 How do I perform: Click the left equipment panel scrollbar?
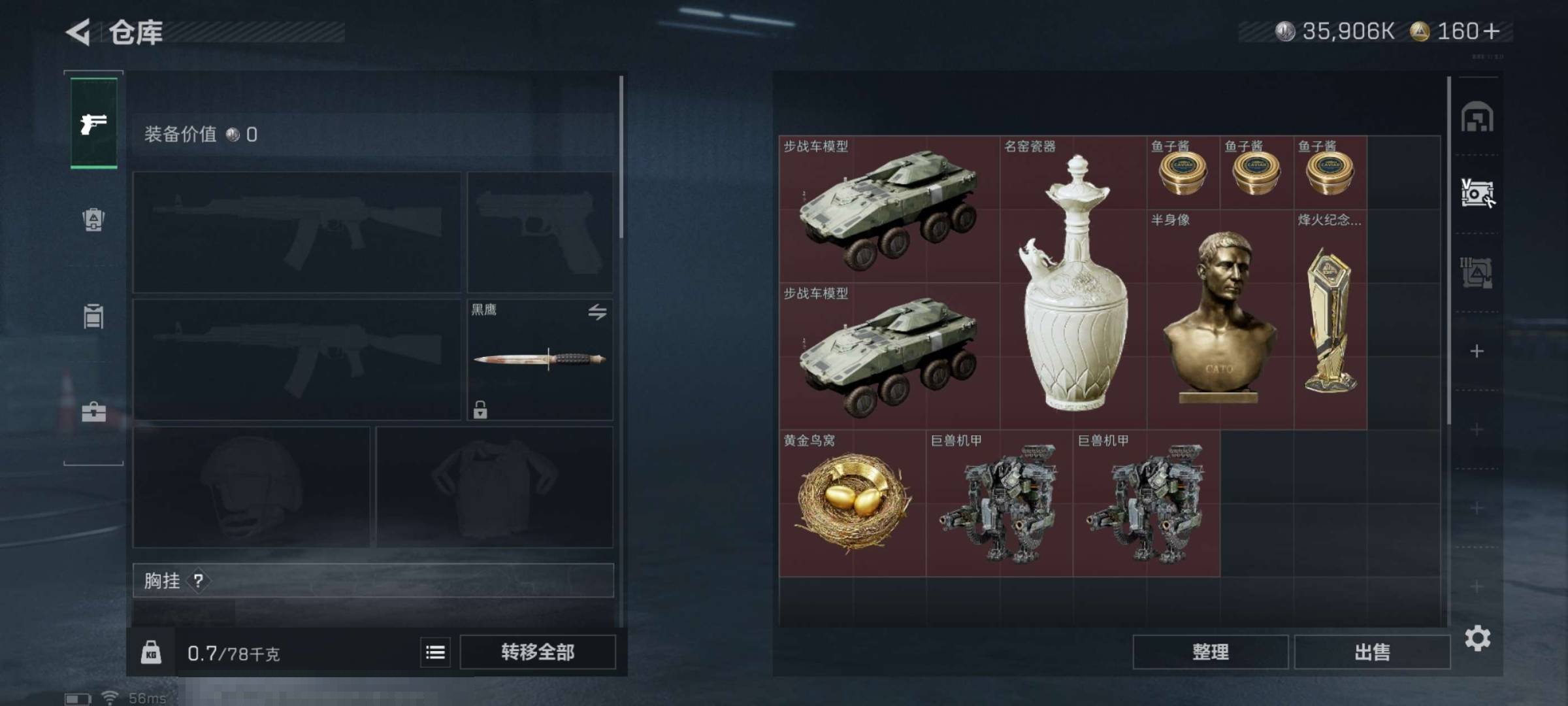(621, 157)
